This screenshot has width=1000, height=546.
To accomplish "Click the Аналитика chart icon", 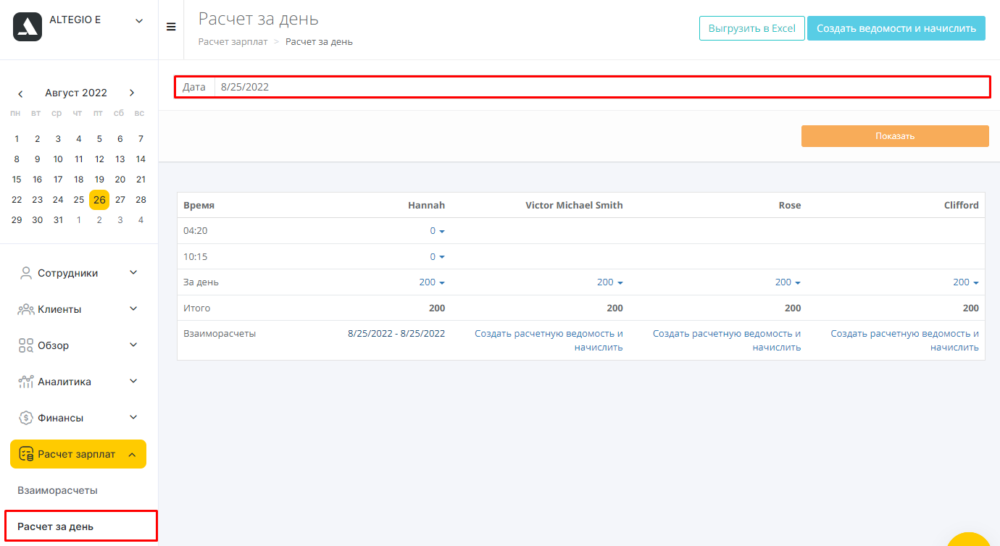I will [x=26, y=381].
